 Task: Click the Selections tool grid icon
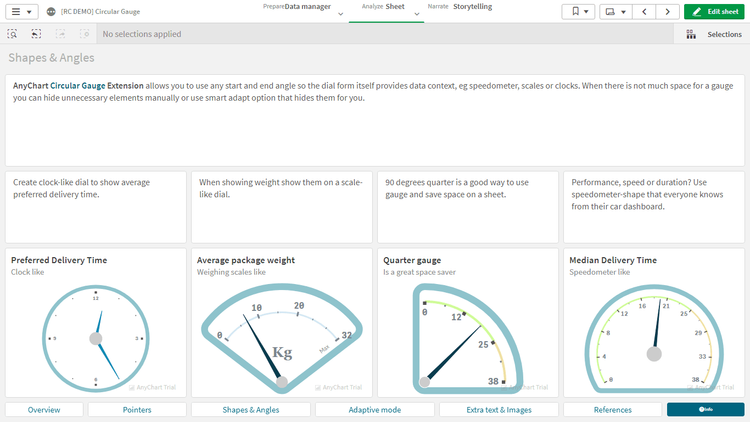(691, 34)
